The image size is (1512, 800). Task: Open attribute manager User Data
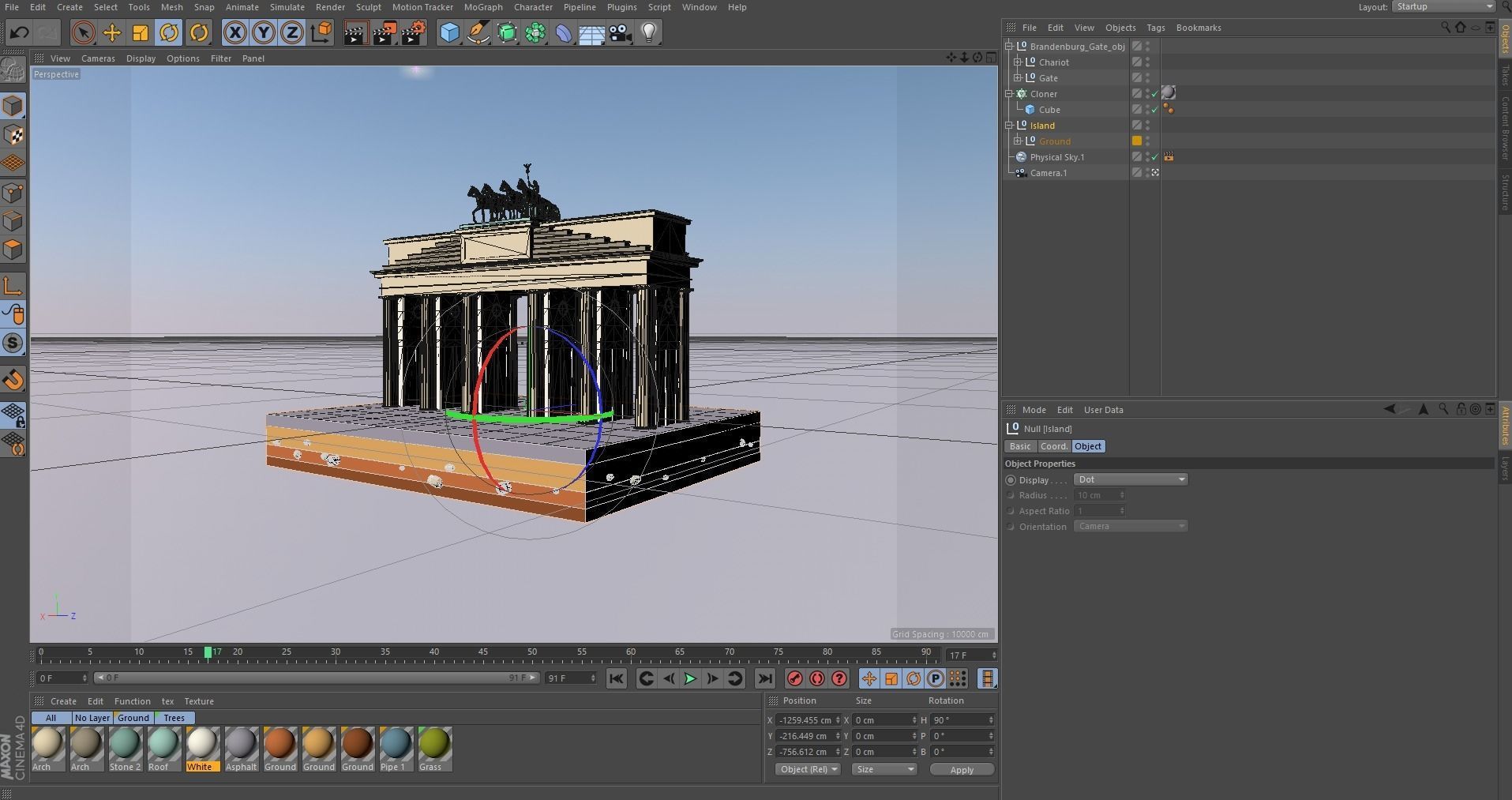click(1103, 410)
